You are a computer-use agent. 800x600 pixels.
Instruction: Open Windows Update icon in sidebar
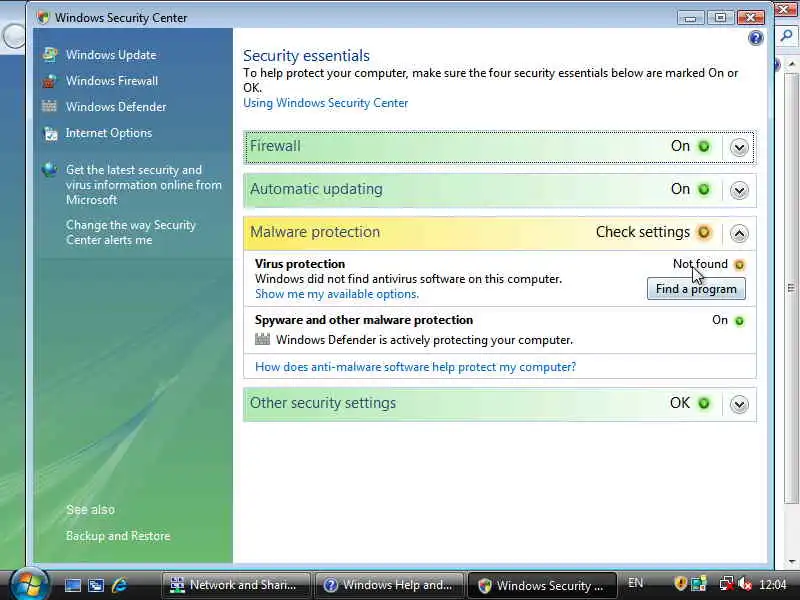point(50,55)
